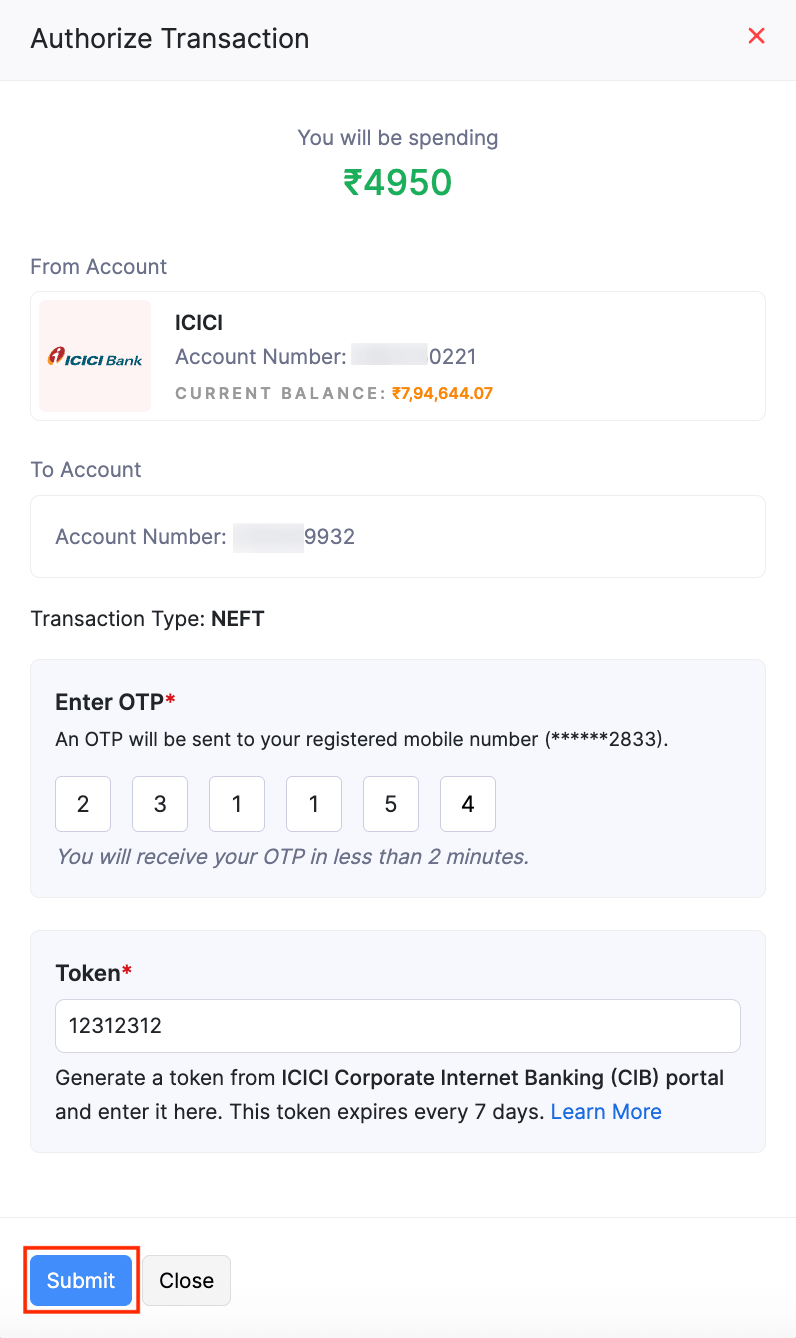Select the last OTP digit box
This screenshot has width=796, height=1338.
pyautogui.click(x=467, y=804)
